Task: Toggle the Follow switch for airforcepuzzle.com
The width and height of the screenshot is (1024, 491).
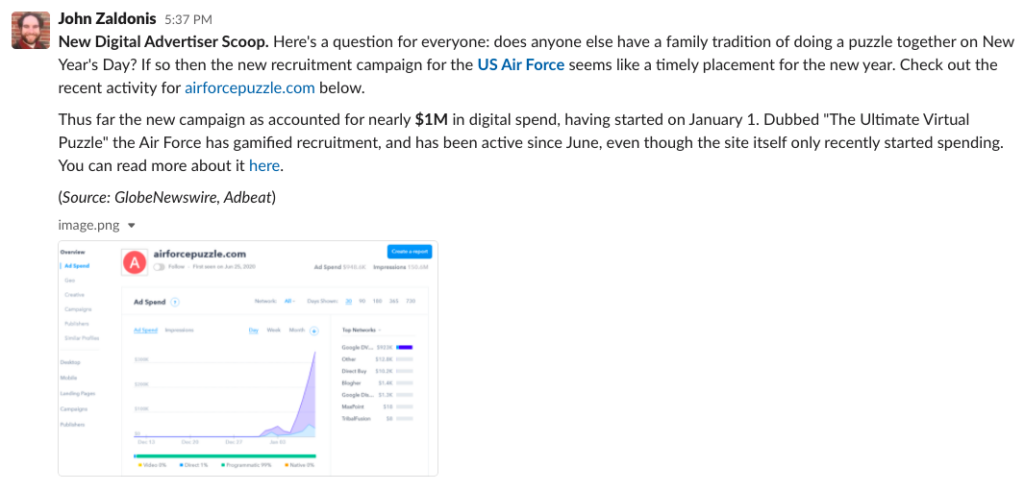Action: click(x=159, y=267)
